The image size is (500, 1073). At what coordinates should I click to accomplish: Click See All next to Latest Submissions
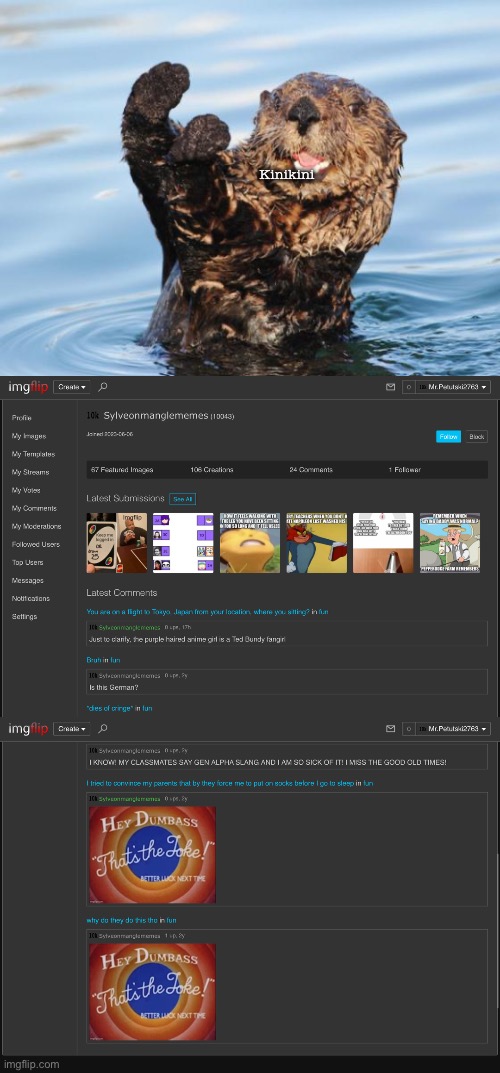point(183,499)
